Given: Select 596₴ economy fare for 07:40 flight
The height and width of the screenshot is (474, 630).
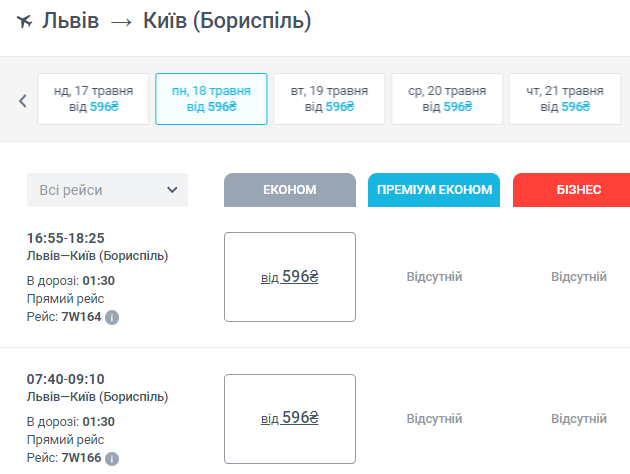Looking at the screenshot, I should 290,418.
